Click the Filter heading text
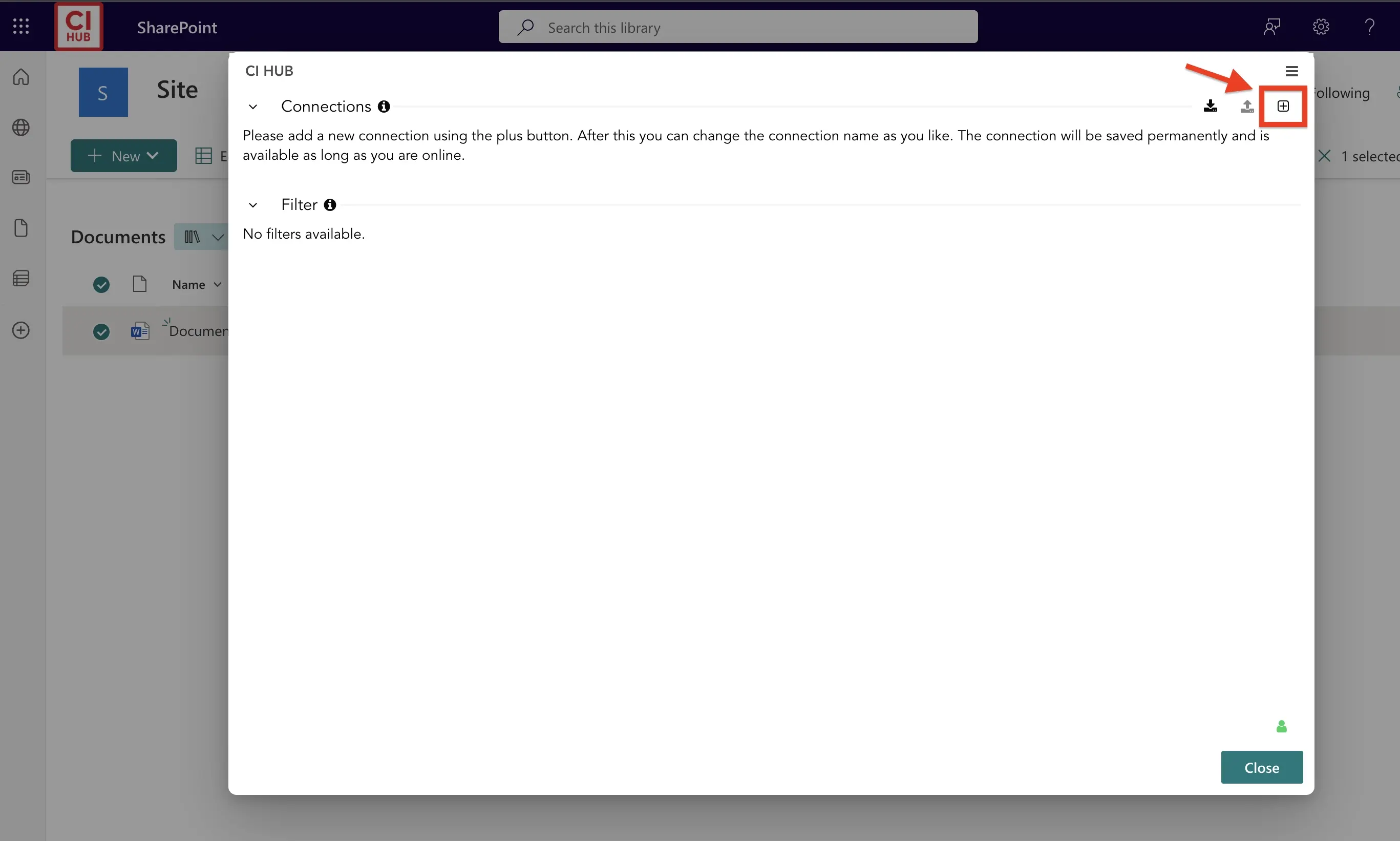Image resolution: width=1400 pixels, height=841 pixels. [299, 204]
